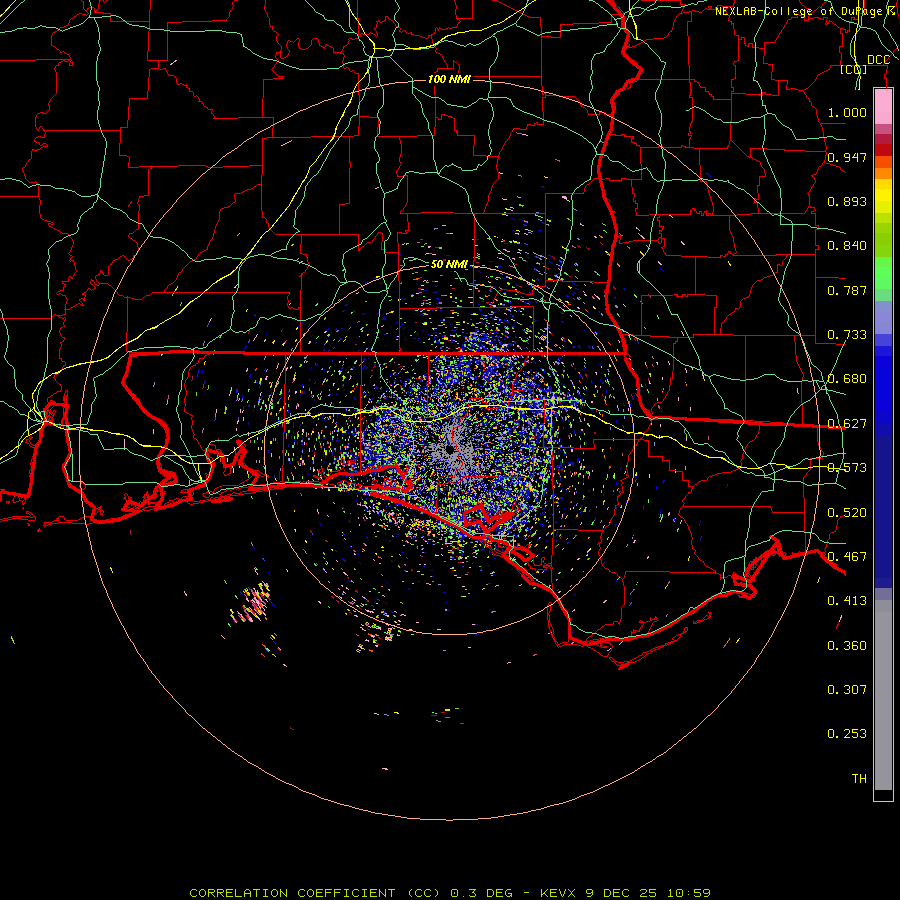This screenshot has height=900, width=900.
Task: Pick the red segment of the color scale
Action: click(x=883, y=150)
